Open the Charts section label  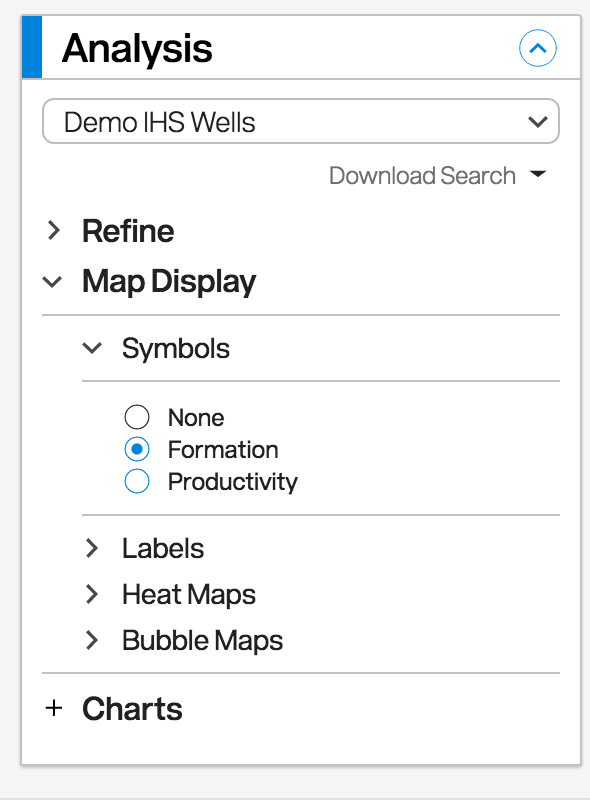(132, 709)
